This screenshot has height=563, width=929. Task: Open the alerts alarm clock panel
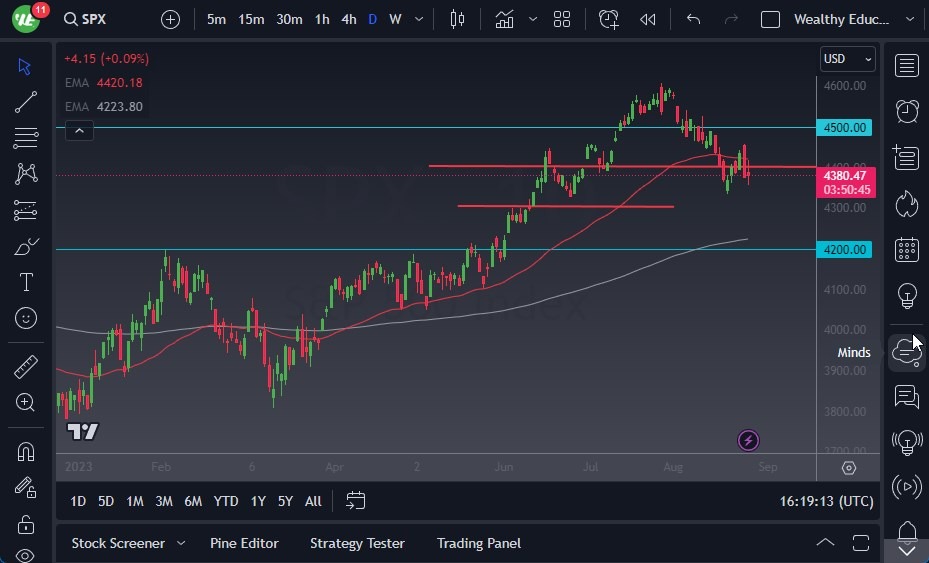[906, 111]
